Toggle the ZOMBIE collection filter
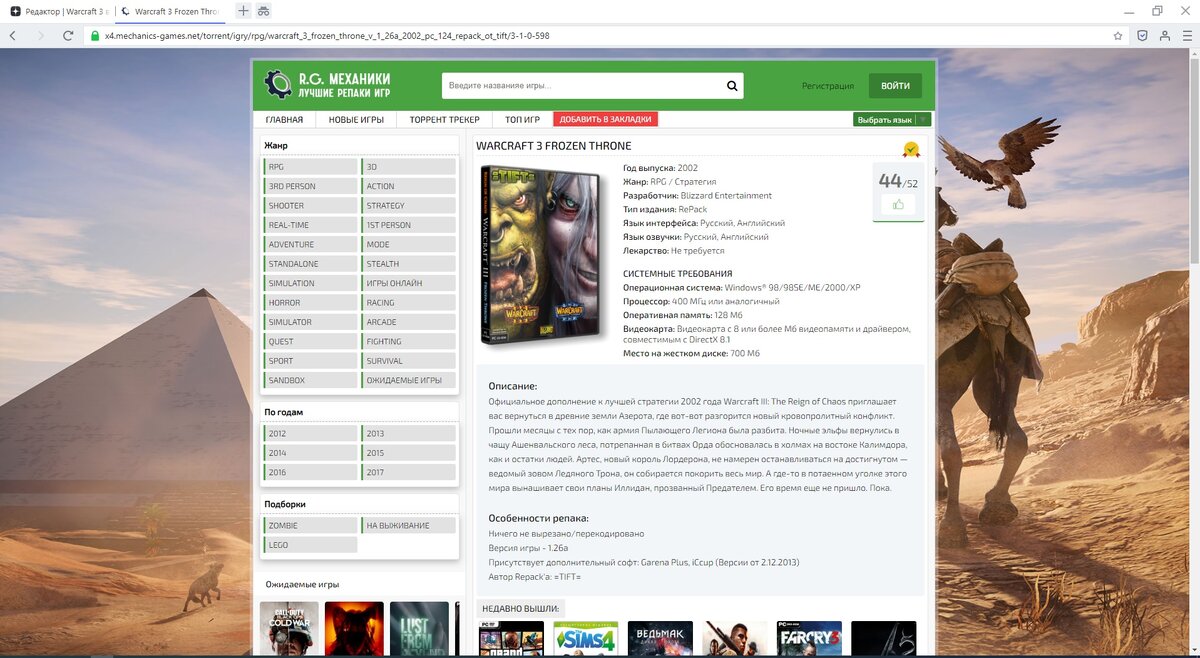This screenshot has width=1200, height=658. click(310, 524)
